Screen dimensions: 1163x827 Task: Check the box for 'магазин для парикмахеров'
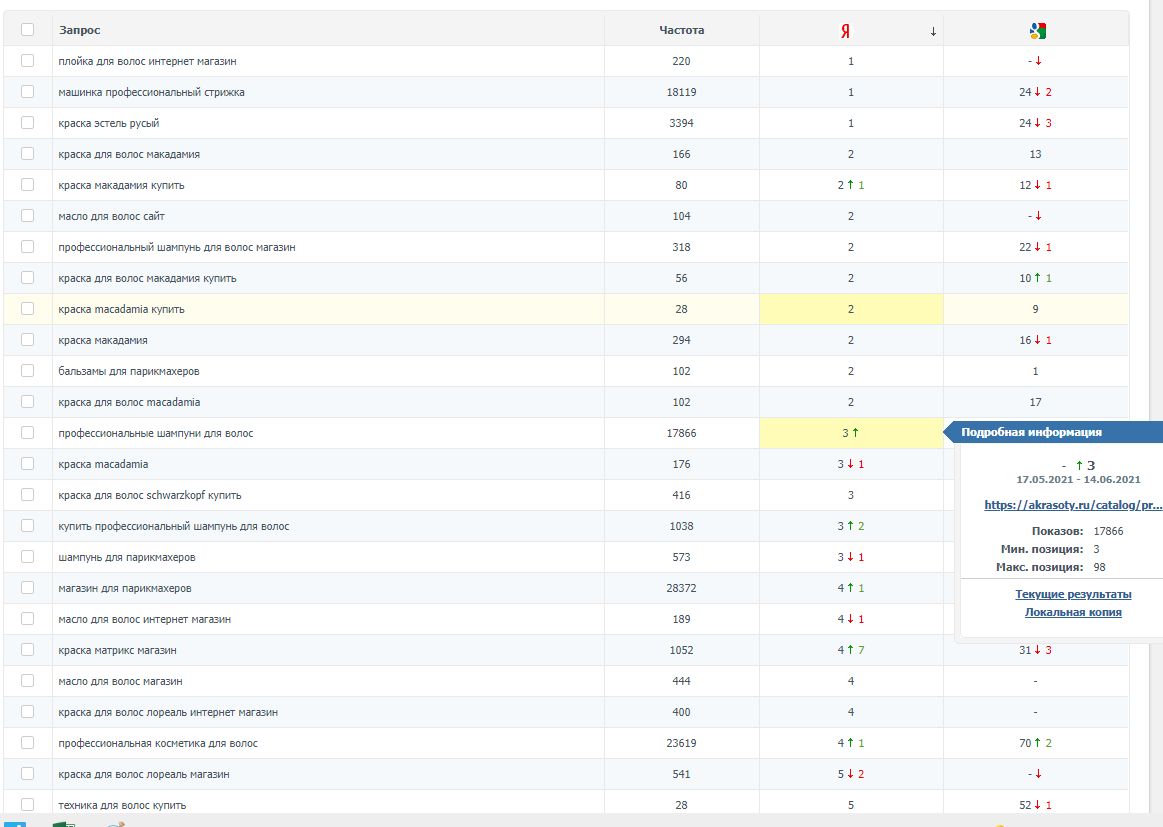pos(27,587)
